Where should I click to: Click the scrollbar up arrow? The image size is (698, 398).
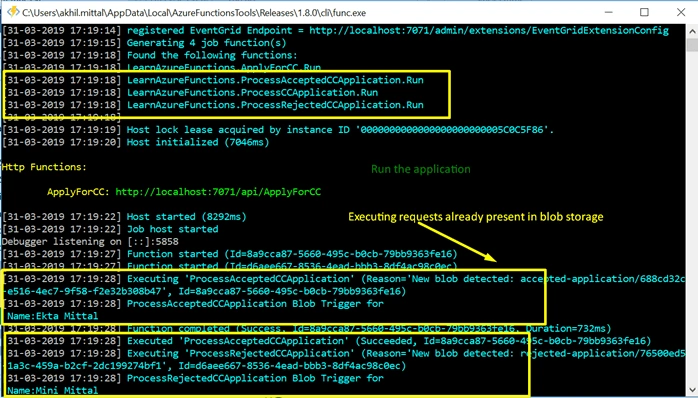(692, 31)
